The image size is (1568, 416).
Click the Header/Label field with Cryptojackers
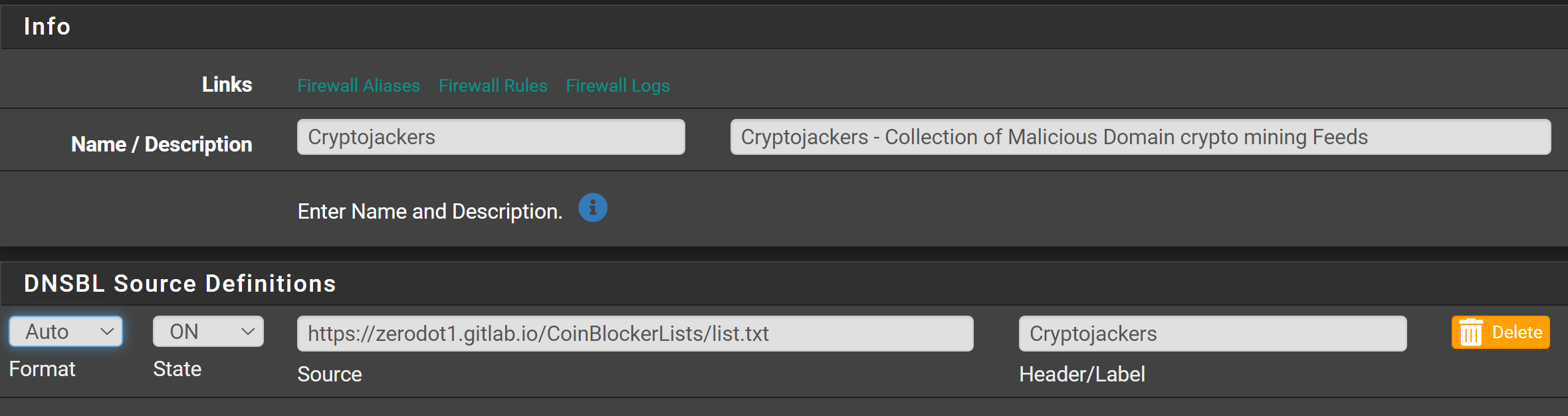pyautogui.click(x=1212, y=334)
